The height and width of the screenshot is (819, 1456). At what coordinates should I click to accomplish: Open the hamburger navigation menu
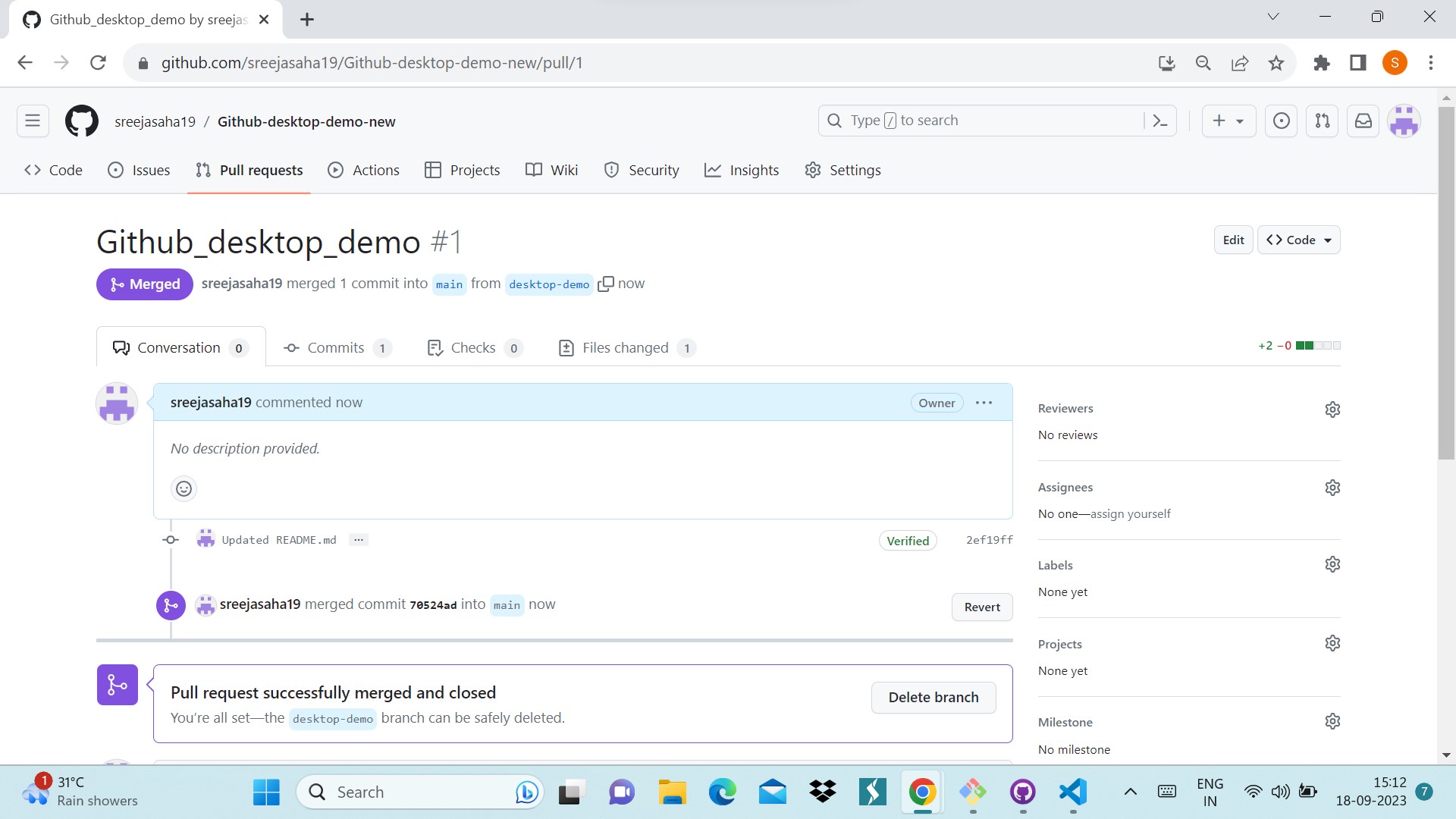point(33,121)
